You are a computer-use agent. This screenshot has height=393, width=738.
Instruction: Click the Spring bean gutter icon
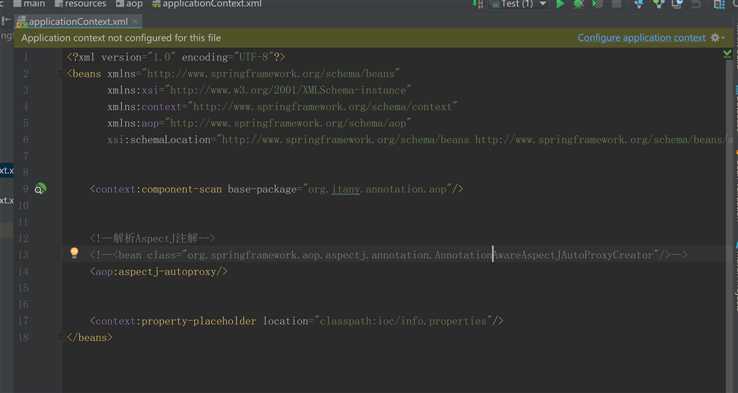pyautogui.click(x=40, y=189)
